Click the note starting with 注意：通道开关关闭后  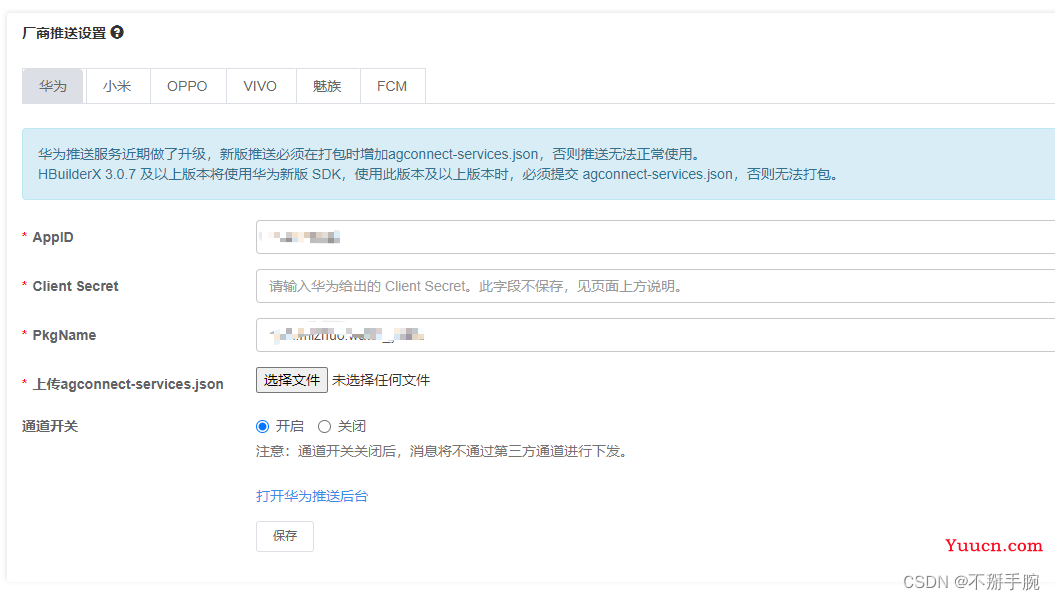point(444,451)
